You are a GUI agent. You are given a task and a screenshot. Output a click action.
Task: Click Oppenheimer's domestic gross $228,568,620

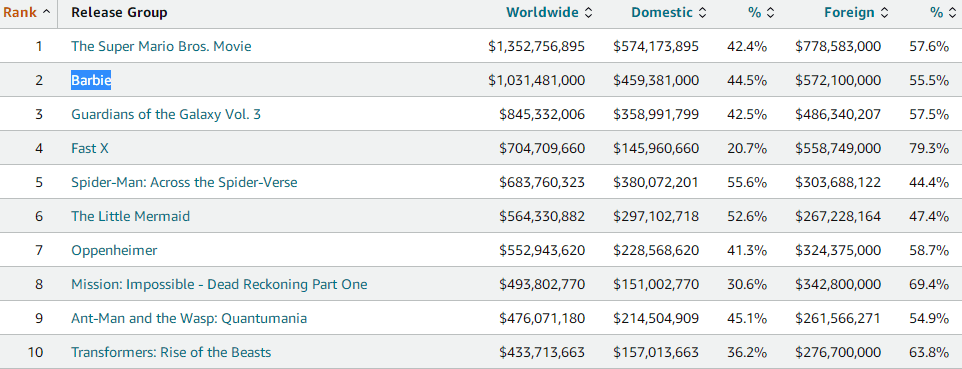pyautogui.click(x=655, y=251)
